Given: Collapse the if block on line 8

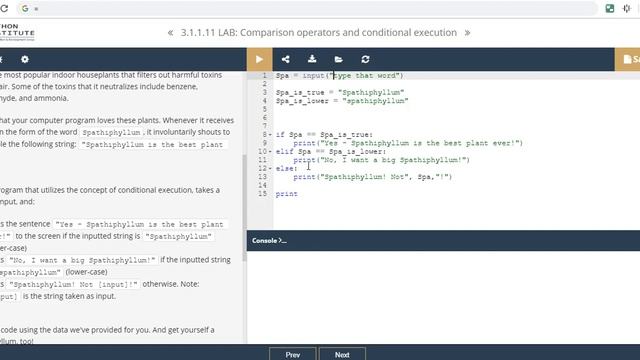Looking at the screenshot, I should [x=270, y=135].
